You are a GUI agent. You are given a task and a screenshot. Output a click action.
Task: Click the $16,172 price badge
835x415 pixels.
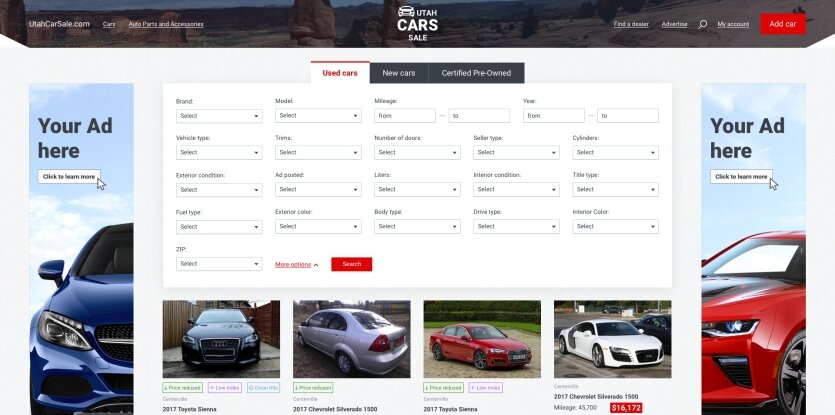(x=626, y=408)
